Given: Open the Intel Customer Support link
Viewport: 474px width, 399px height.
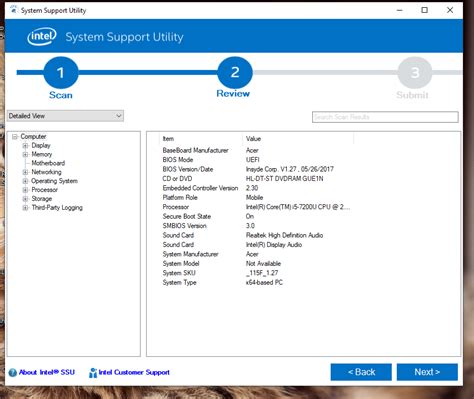Looking at the screenshot, I should pos(134,372).
